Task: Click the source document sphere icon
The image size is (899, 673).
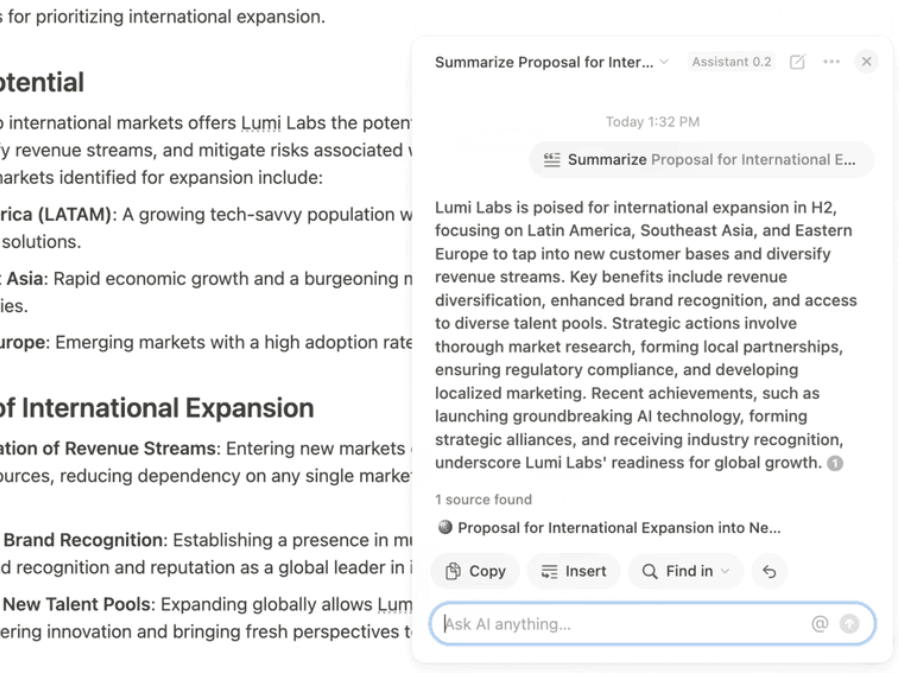Action: [x=445, y=528]
